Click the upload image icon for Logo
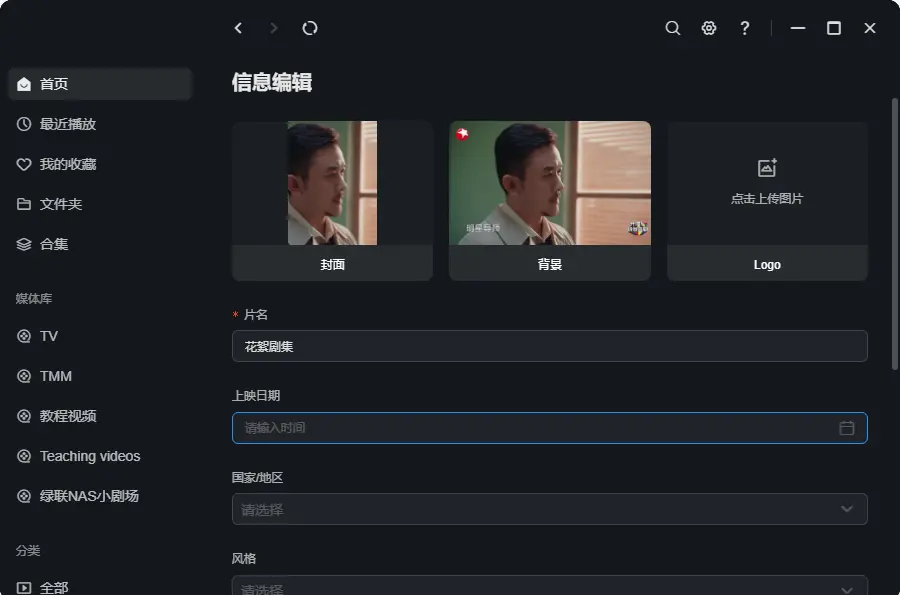This screenshot has width=900, height=595. [x=767, y=168]
